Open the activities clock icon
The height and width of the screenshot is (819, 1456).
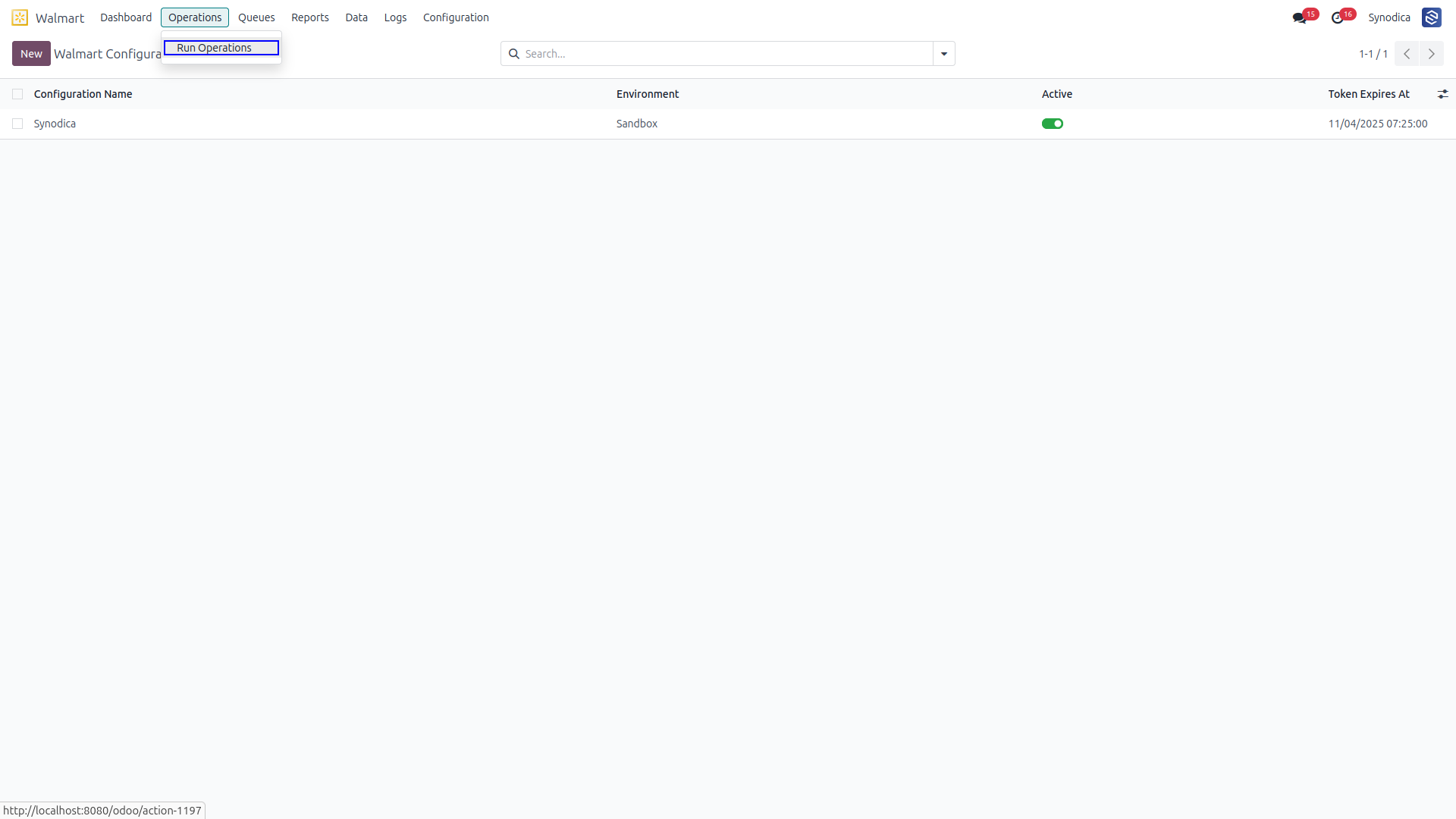1338,18
